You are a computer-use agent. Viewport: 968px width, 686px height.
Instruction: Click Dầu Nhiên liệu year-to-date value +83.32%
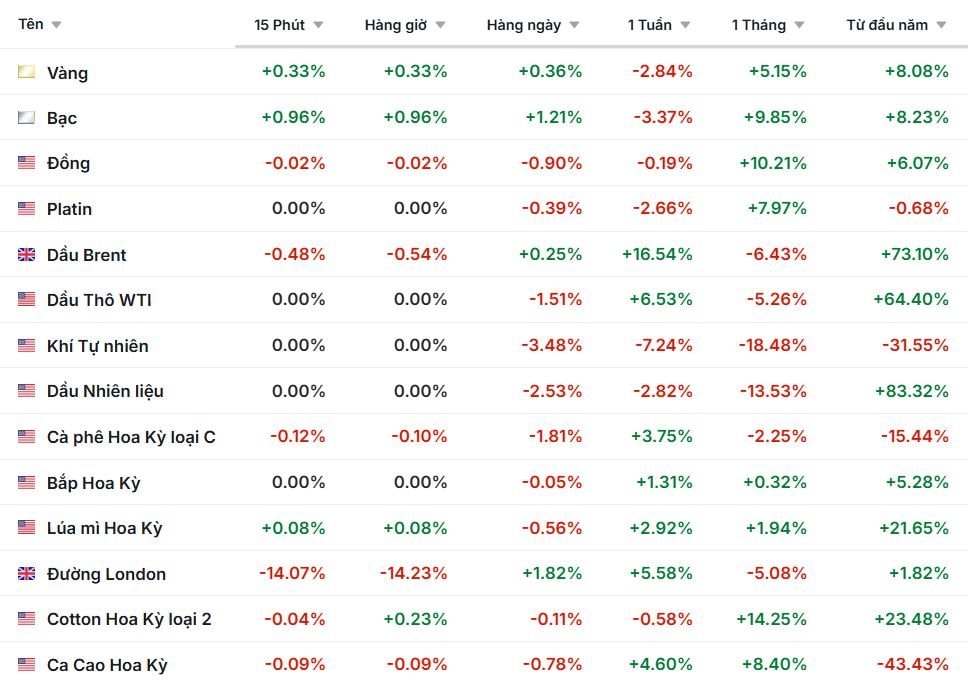[x=910, y=391]
